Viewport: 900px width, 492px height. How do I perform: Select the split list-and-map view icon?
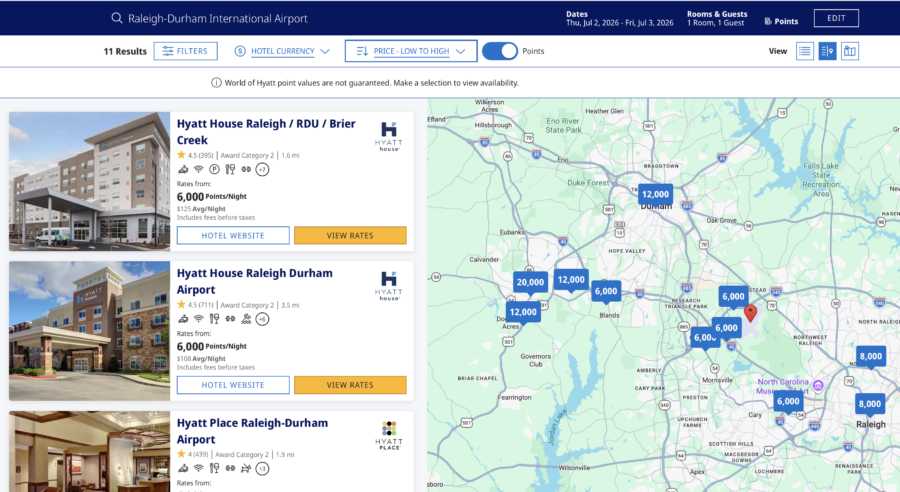point(827,51)
